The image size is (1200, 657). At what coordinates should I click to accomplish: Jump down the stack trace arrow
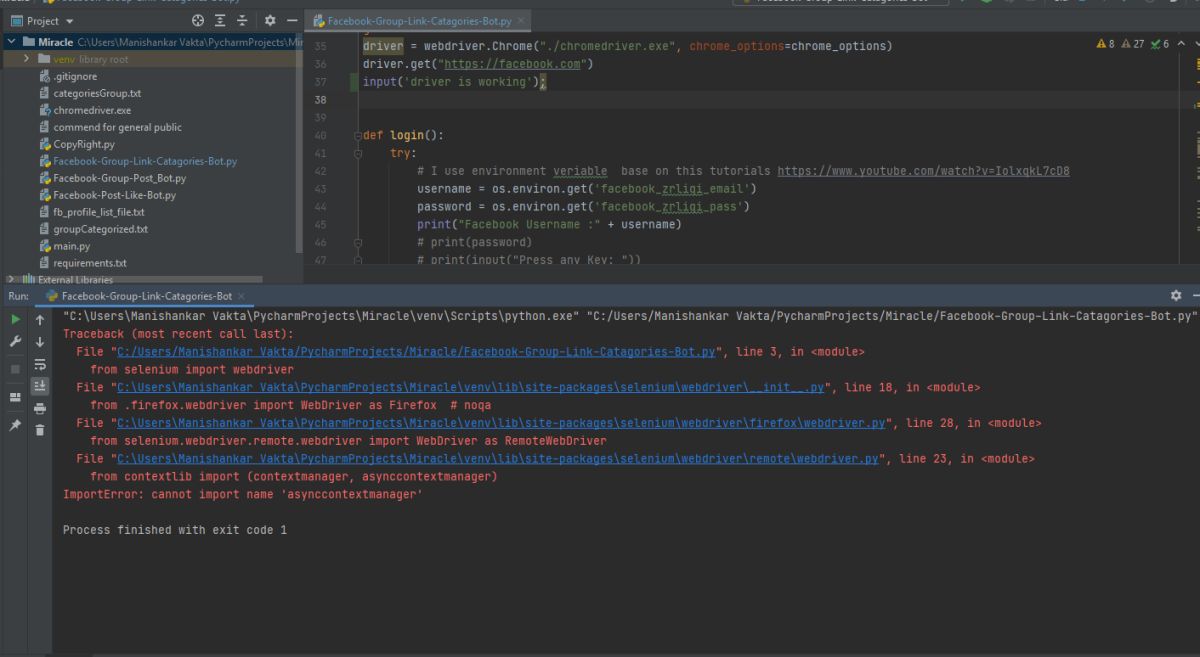[40, 342]
